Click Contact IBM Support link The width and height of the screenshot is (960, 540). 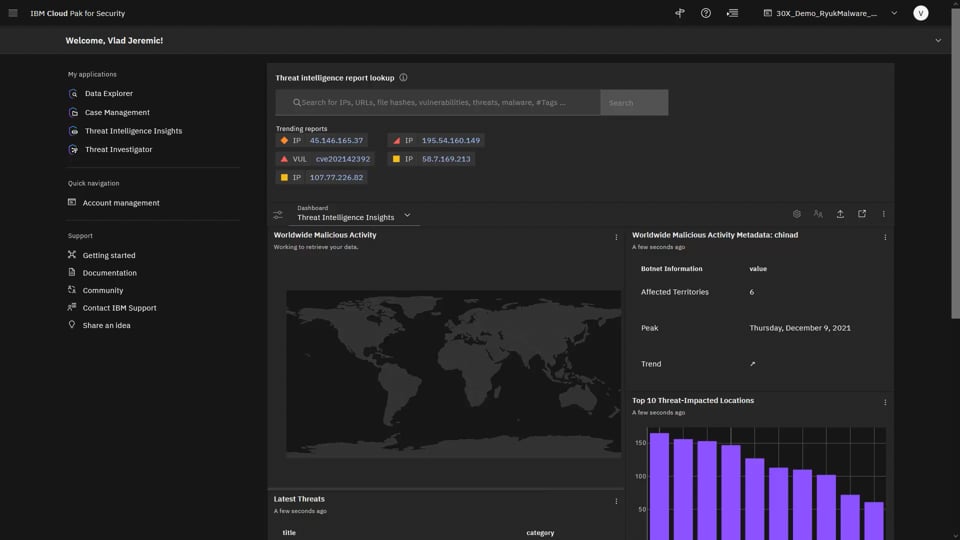coord(119,308)
